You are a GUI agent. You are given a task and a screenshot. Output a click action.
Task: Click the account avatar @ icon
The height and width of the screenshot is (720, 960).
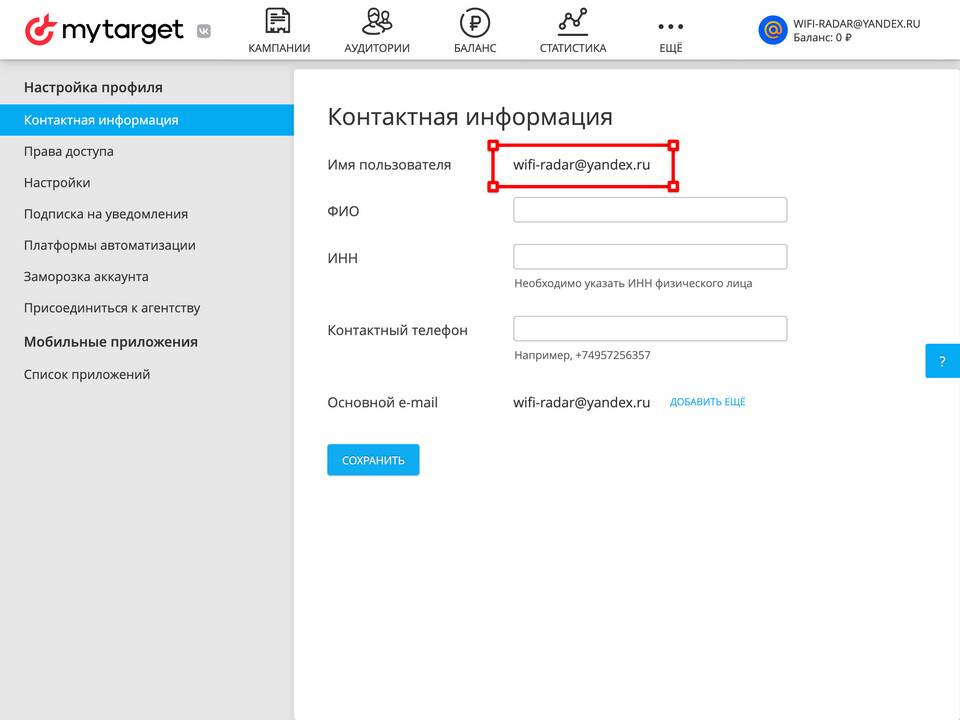pos(773,30)
